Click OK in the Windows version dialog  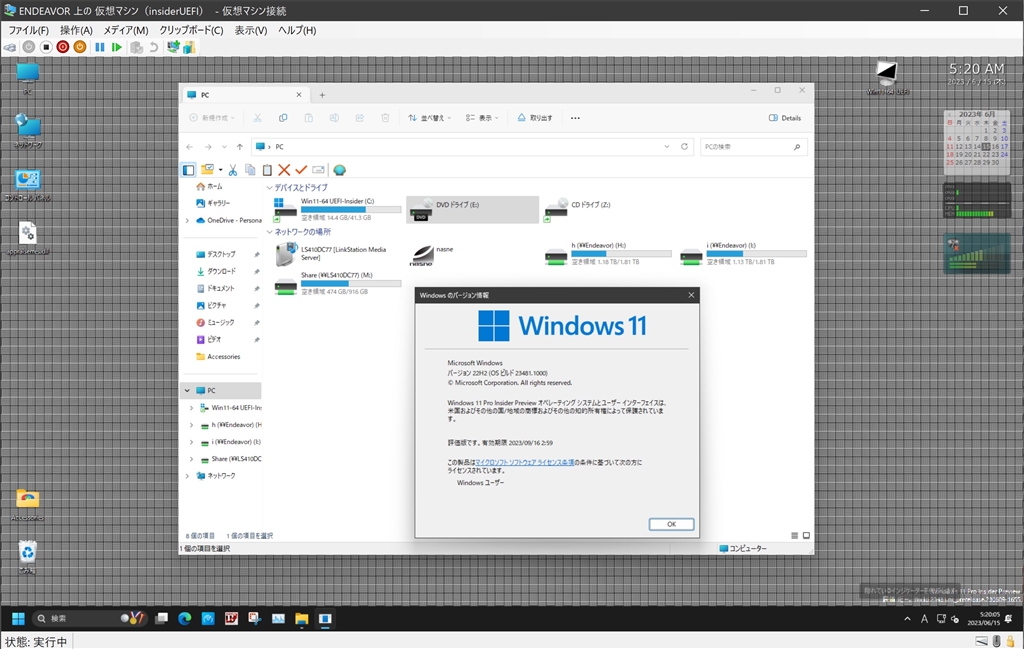click(x=671, y=524)
